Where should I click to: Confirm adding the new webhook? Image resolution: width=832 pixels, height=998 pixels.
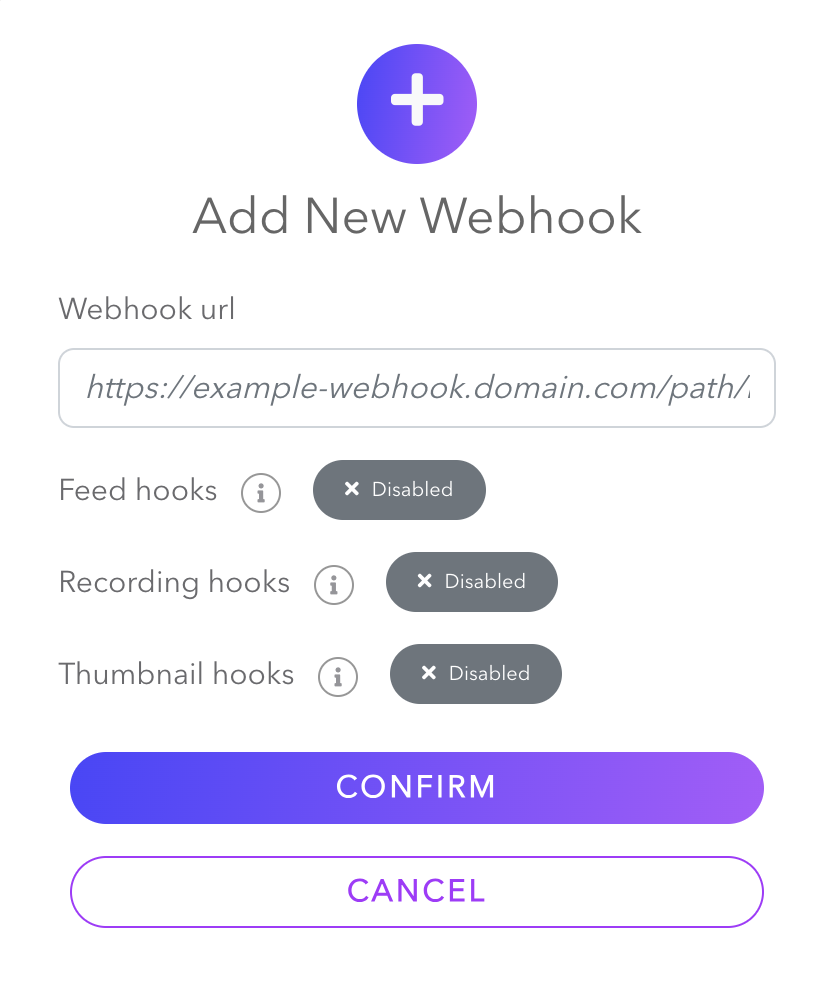(x=416, y=788)
